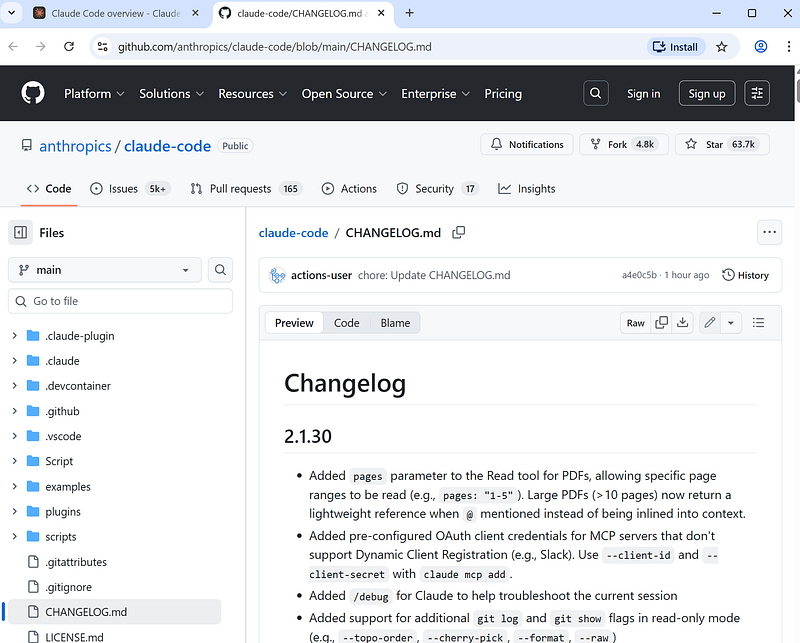Copy the CHANGELOG.md path icon
800x643 pixels.
pyautogui.click(x=459, y=233)
